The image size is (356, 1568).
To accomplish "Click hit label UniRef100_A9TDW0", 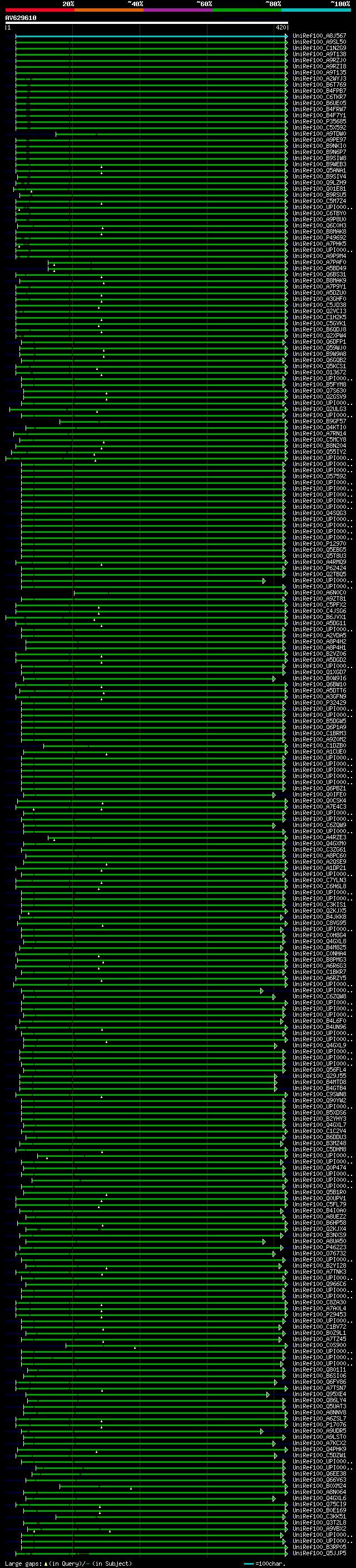I will [x=319, y=133].
